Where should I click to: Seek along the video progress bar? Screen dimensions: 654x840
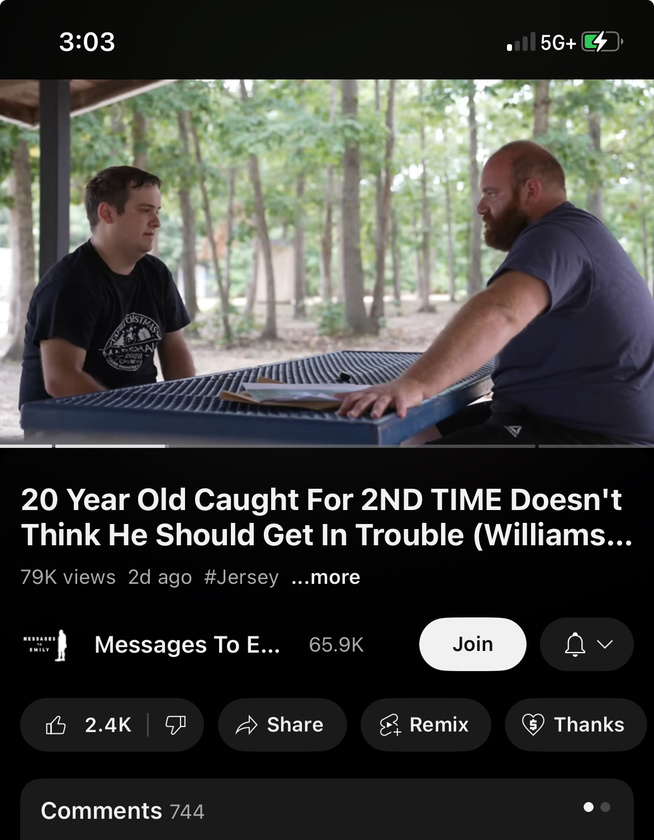click(327, 446)
